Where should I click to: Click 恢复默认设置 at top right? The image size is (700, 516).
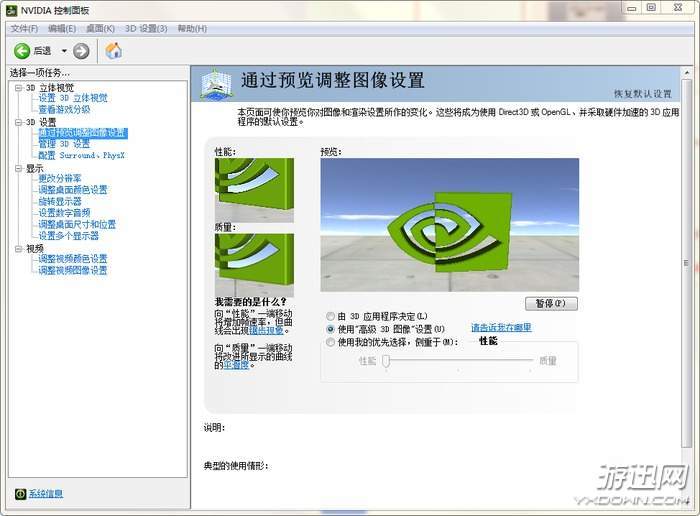tap(642, 94)
